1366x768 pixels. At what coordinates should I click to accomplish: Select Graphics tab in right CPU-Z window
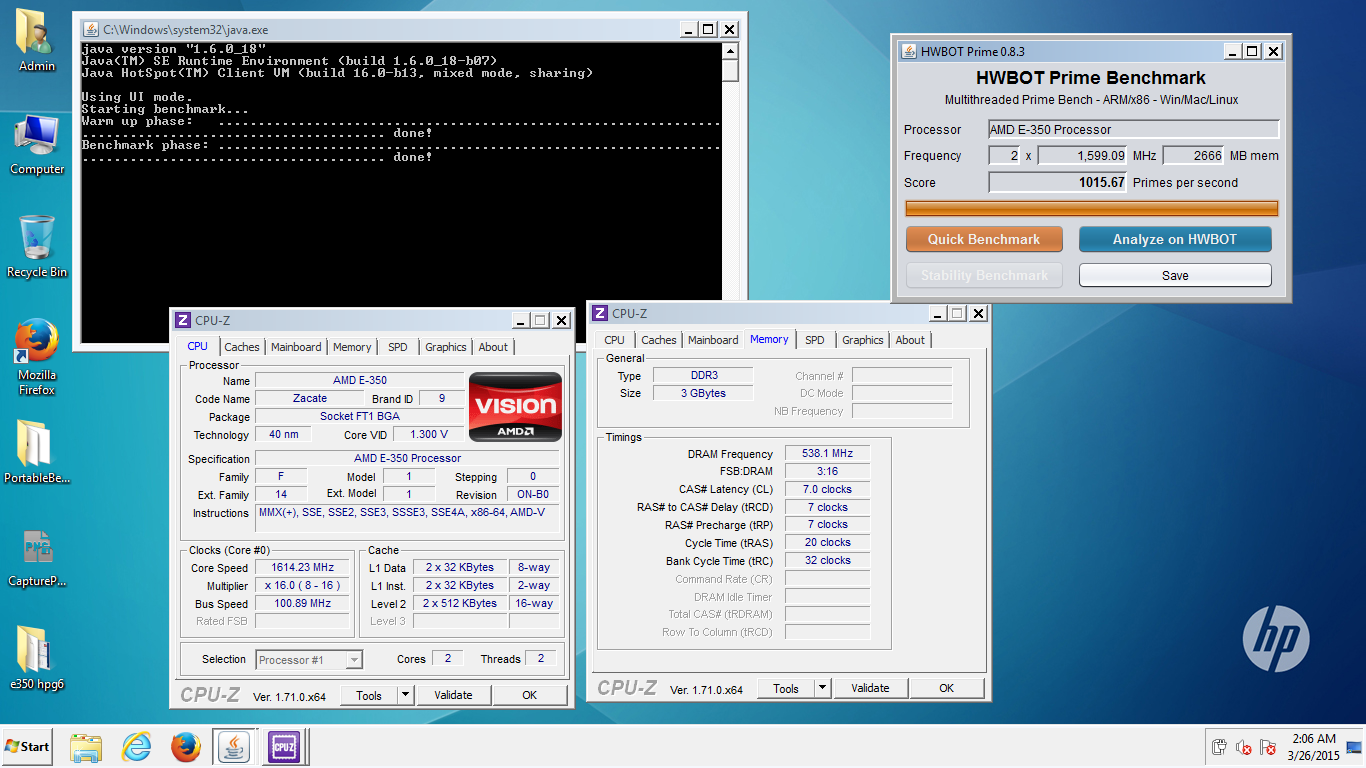863,340
